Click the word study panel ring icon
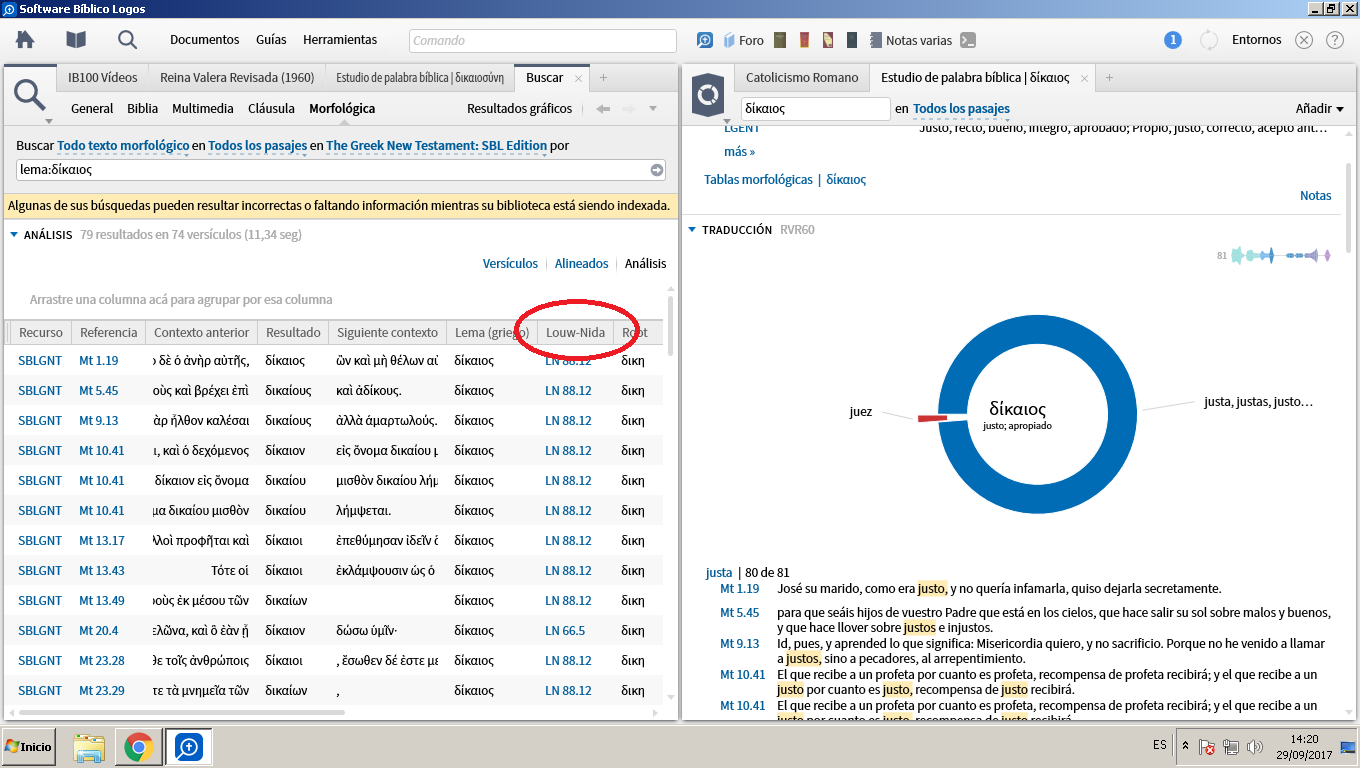This screenshot has width=1360, height=768. pyautogui.click(x=708, y=93)
